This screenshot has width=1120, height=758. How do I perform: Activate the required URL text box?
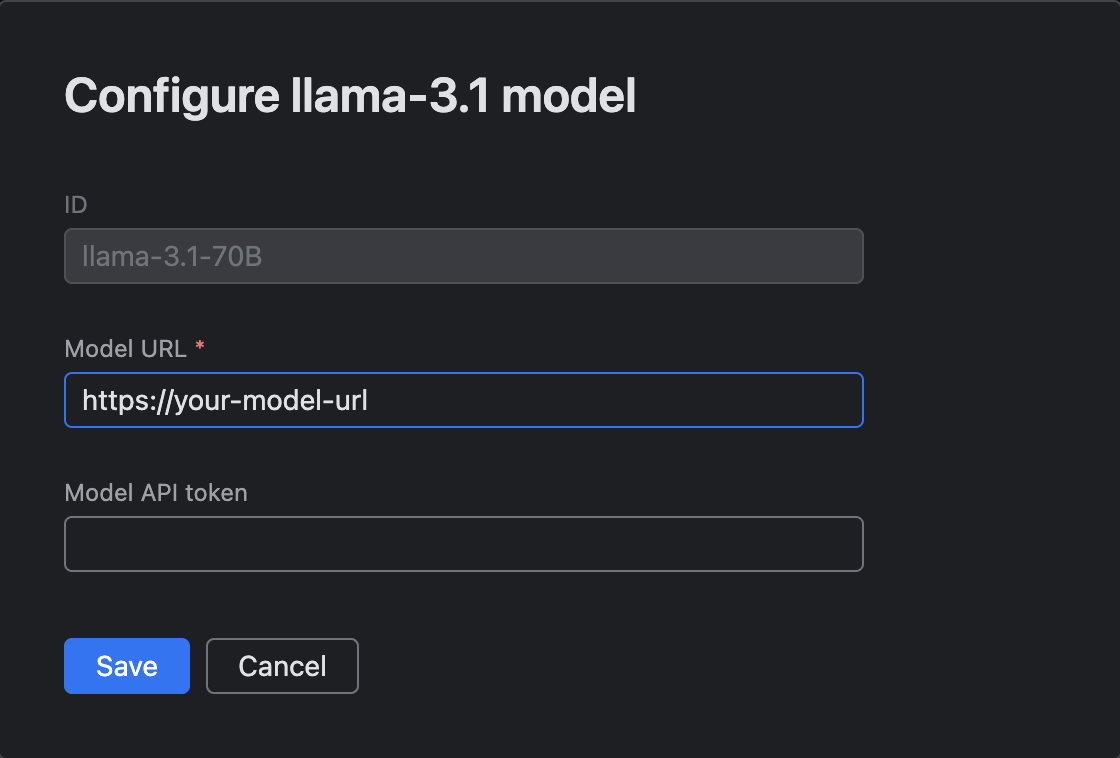(463, 400)
